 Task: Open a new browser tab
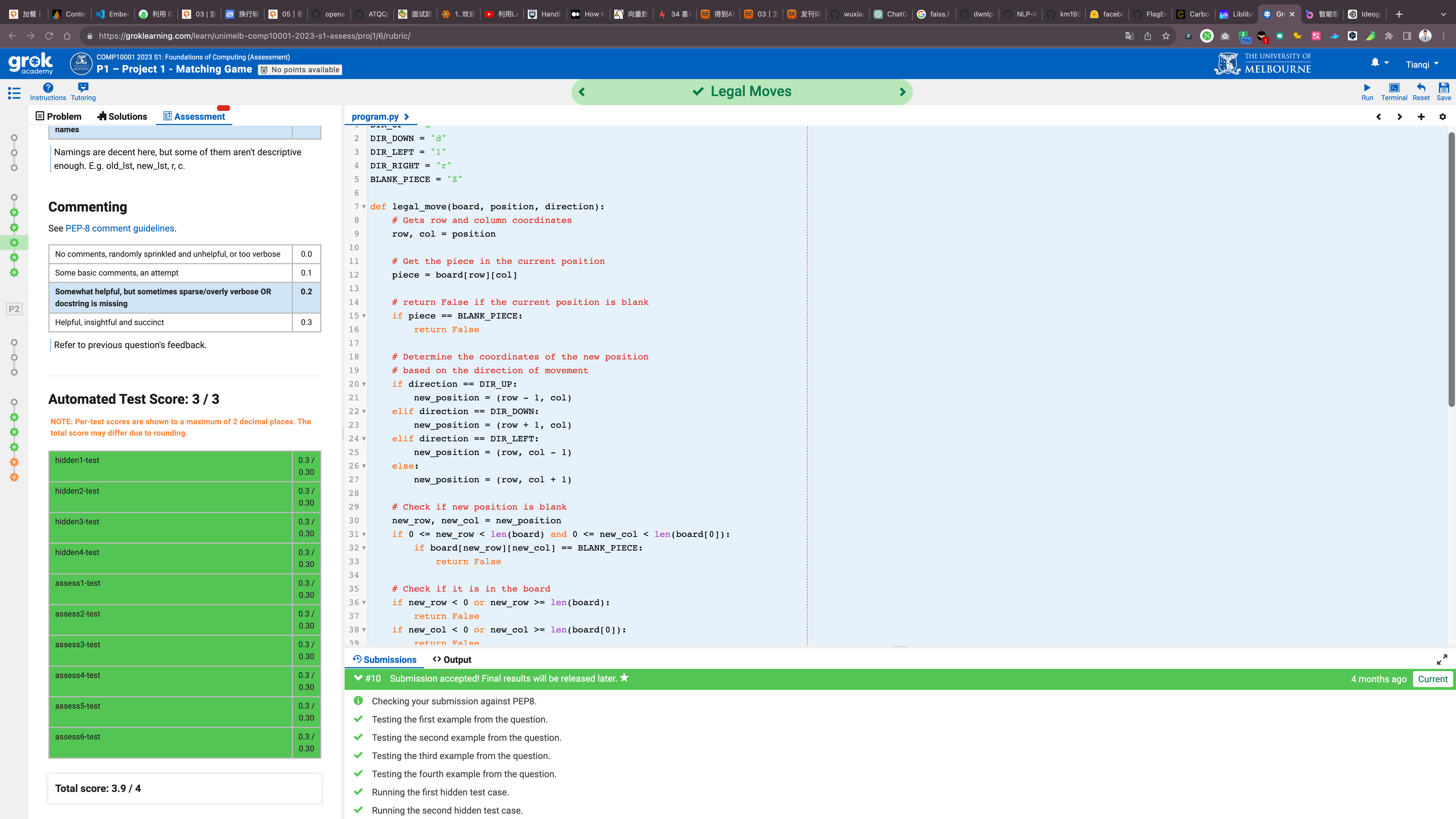coord(1399,14)
